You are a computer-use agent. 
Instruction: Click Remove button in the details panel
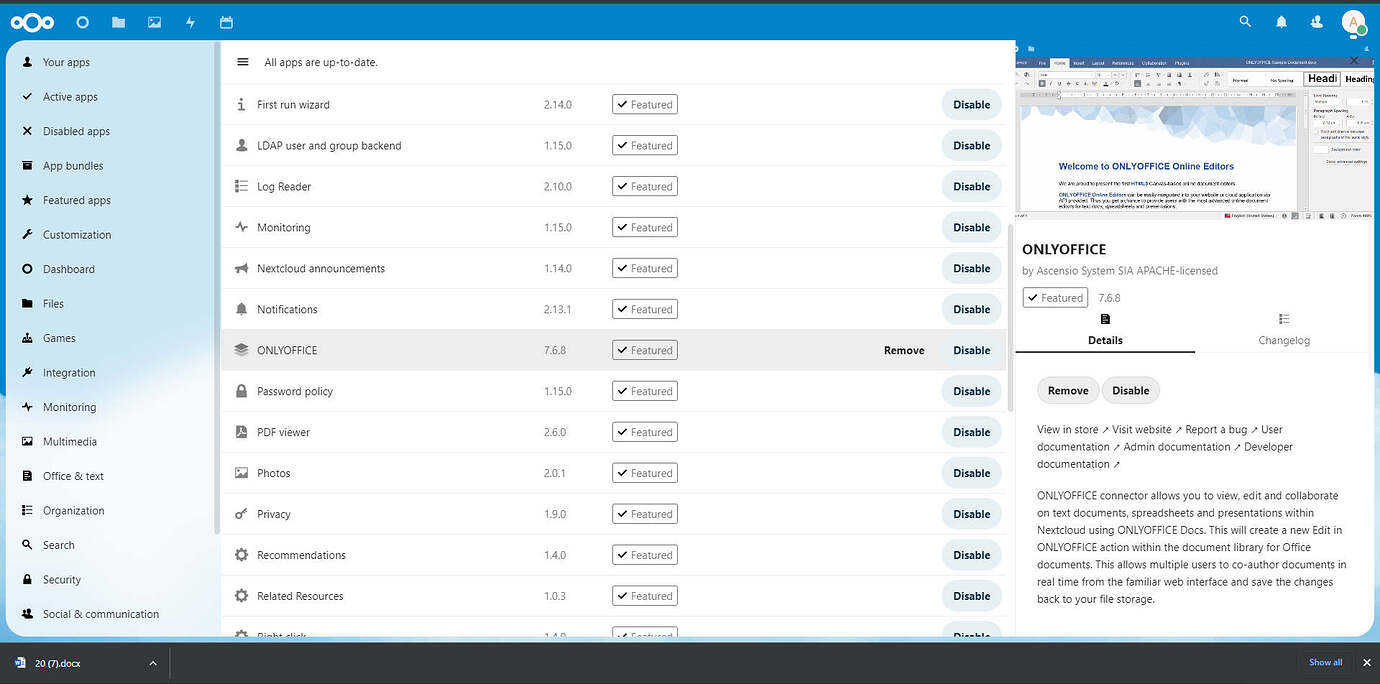[1068, 391]
